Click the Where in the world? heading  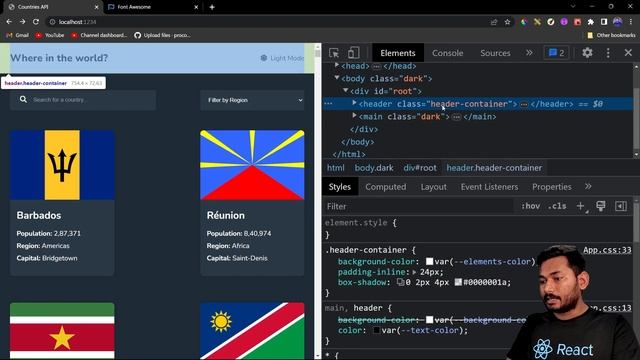click(59, 58)
